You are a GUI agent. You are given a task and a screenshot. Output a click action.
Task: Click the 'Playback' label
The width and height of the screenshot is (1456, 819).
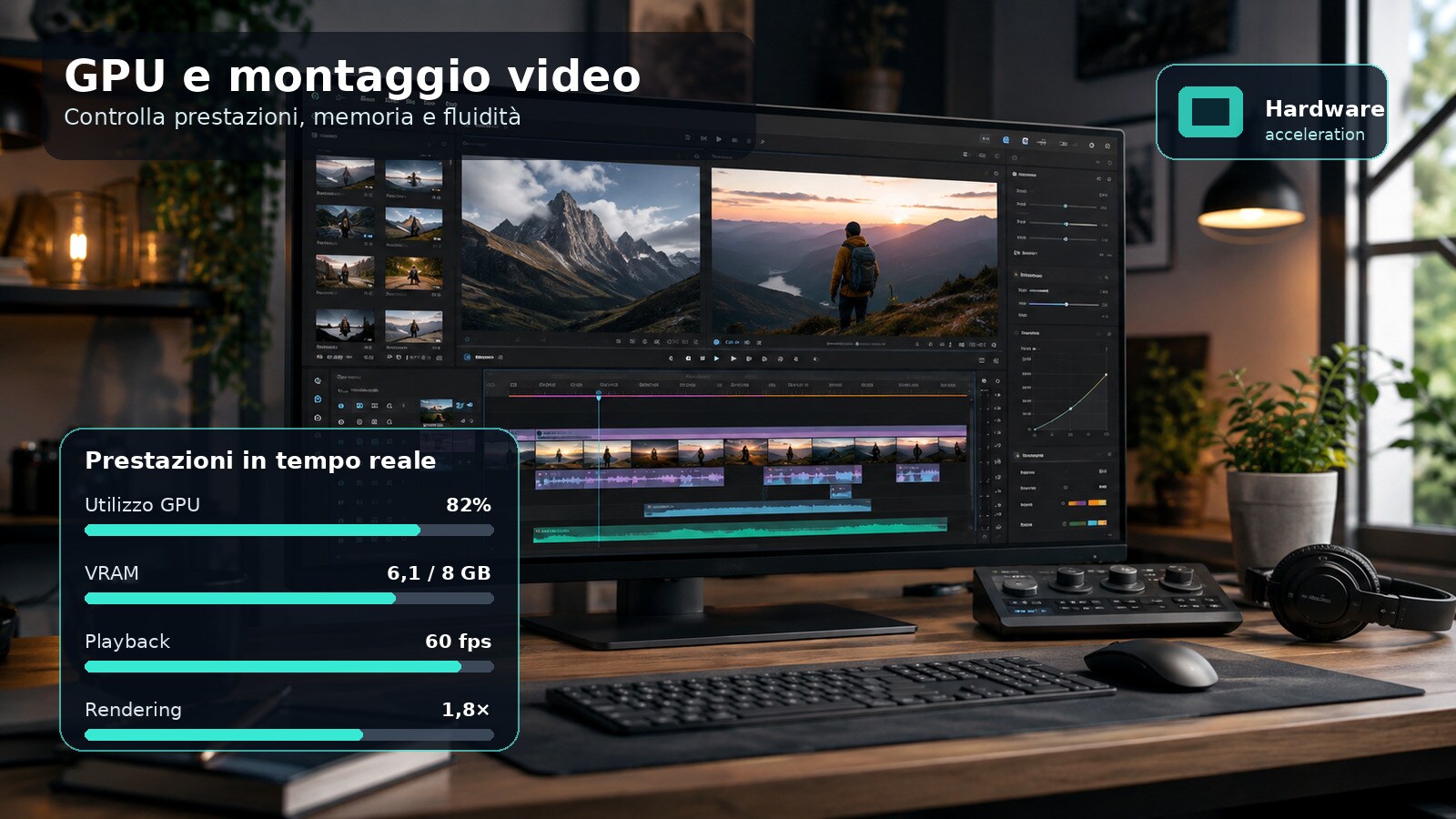(x=127, y=642)
